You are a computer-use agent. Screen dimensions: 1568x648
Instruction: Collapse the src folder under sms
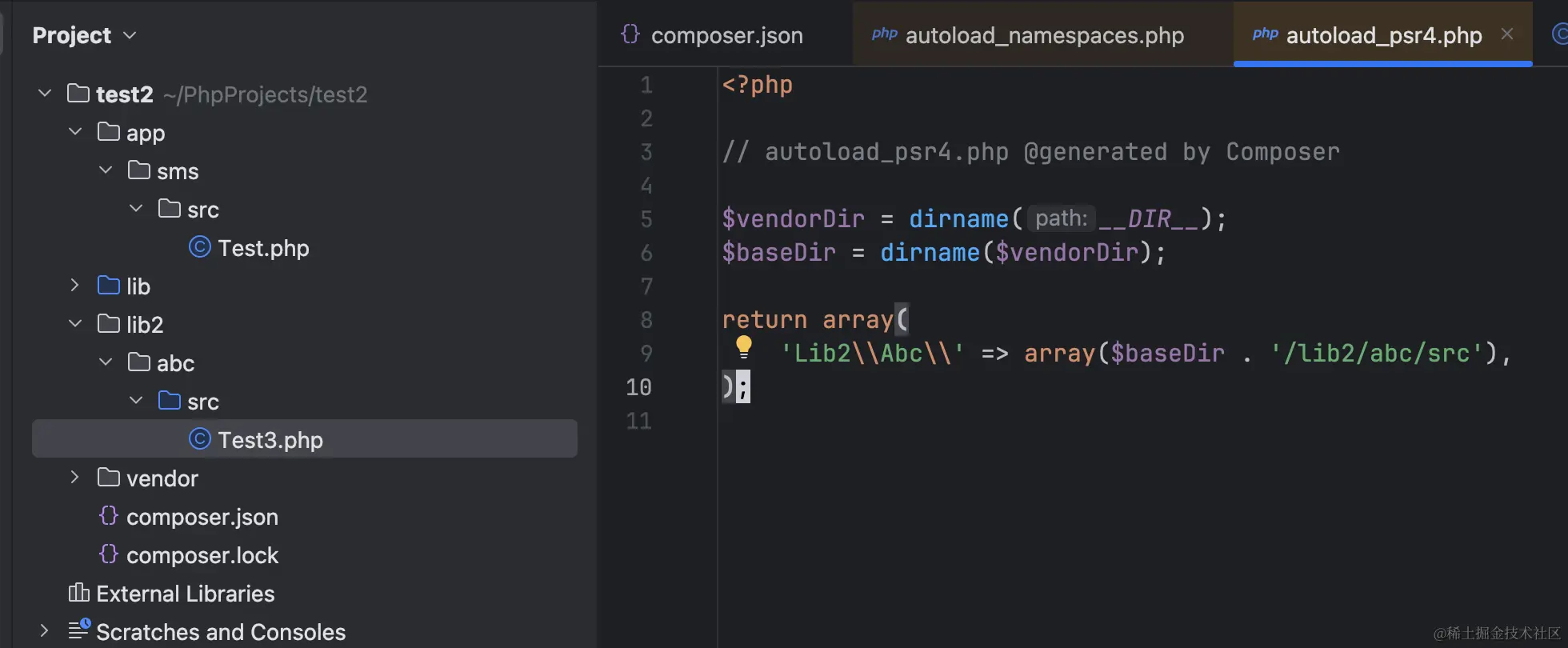(136, 209)
